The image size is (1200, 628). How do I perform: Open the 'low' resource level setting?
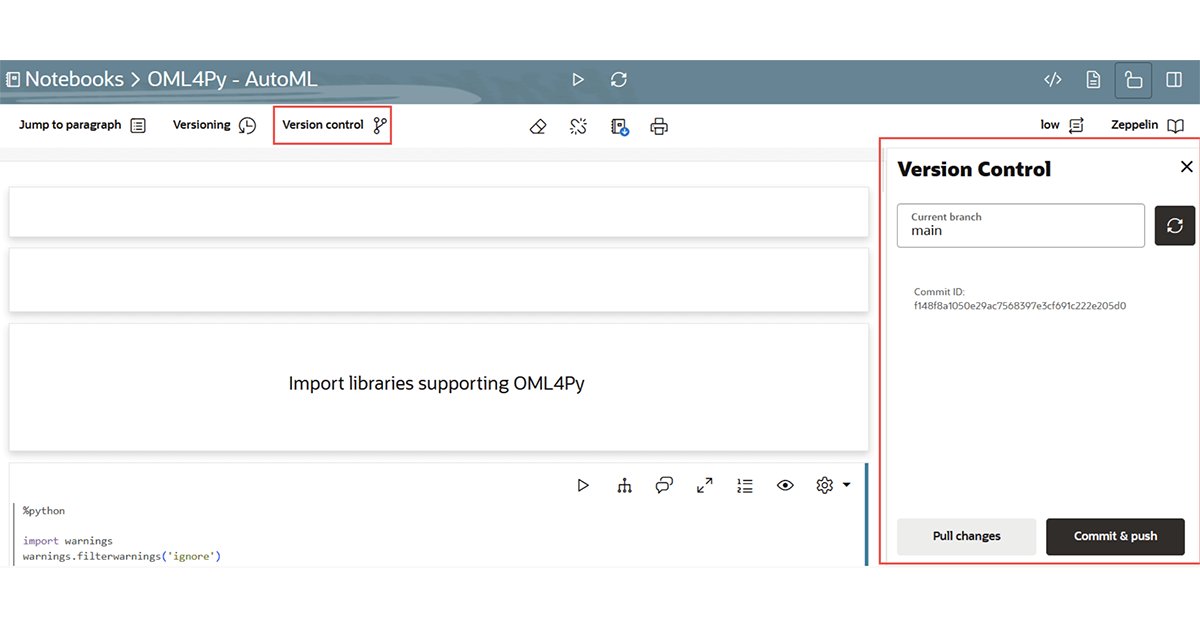point(1062,125)
